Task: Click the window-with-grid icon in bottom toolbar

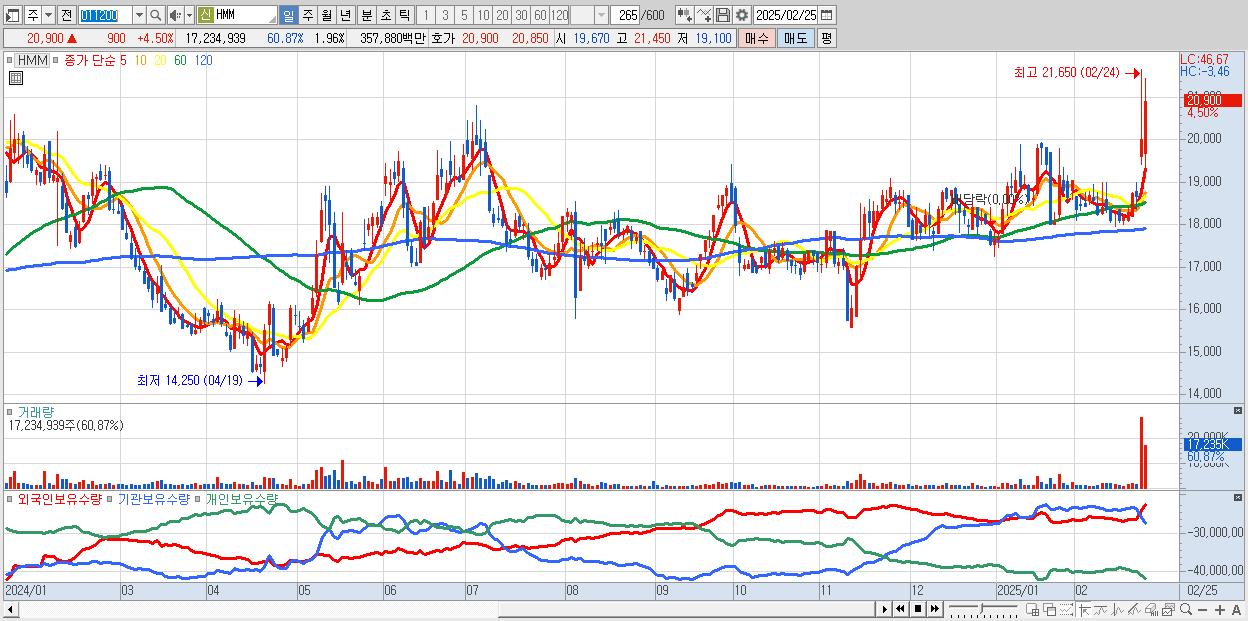Action: 1032,610
